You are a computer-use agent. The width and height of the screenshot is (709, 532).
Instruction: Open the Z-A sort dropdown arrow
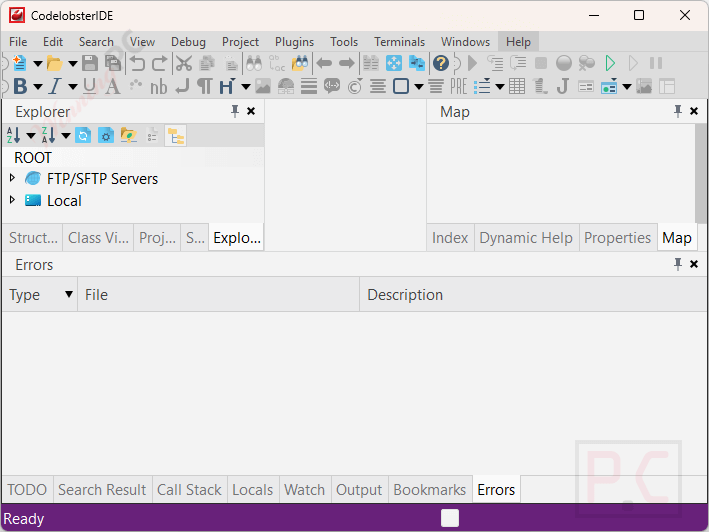[x=66, y=135]
